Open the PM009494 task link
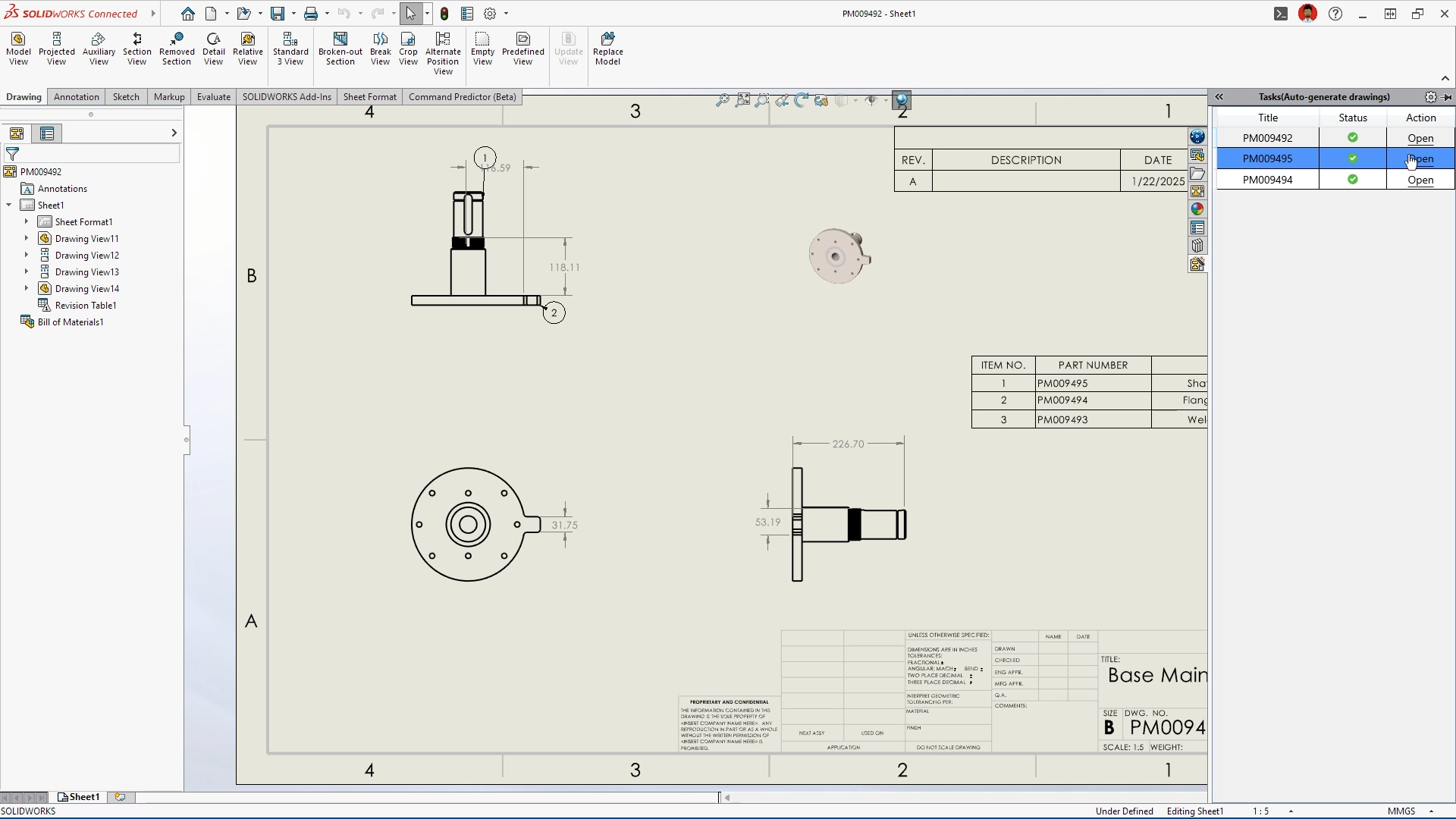Image resolution: width=1456 pixels, height=819 pixels. pyautogui.click(x=1420, y=180)
